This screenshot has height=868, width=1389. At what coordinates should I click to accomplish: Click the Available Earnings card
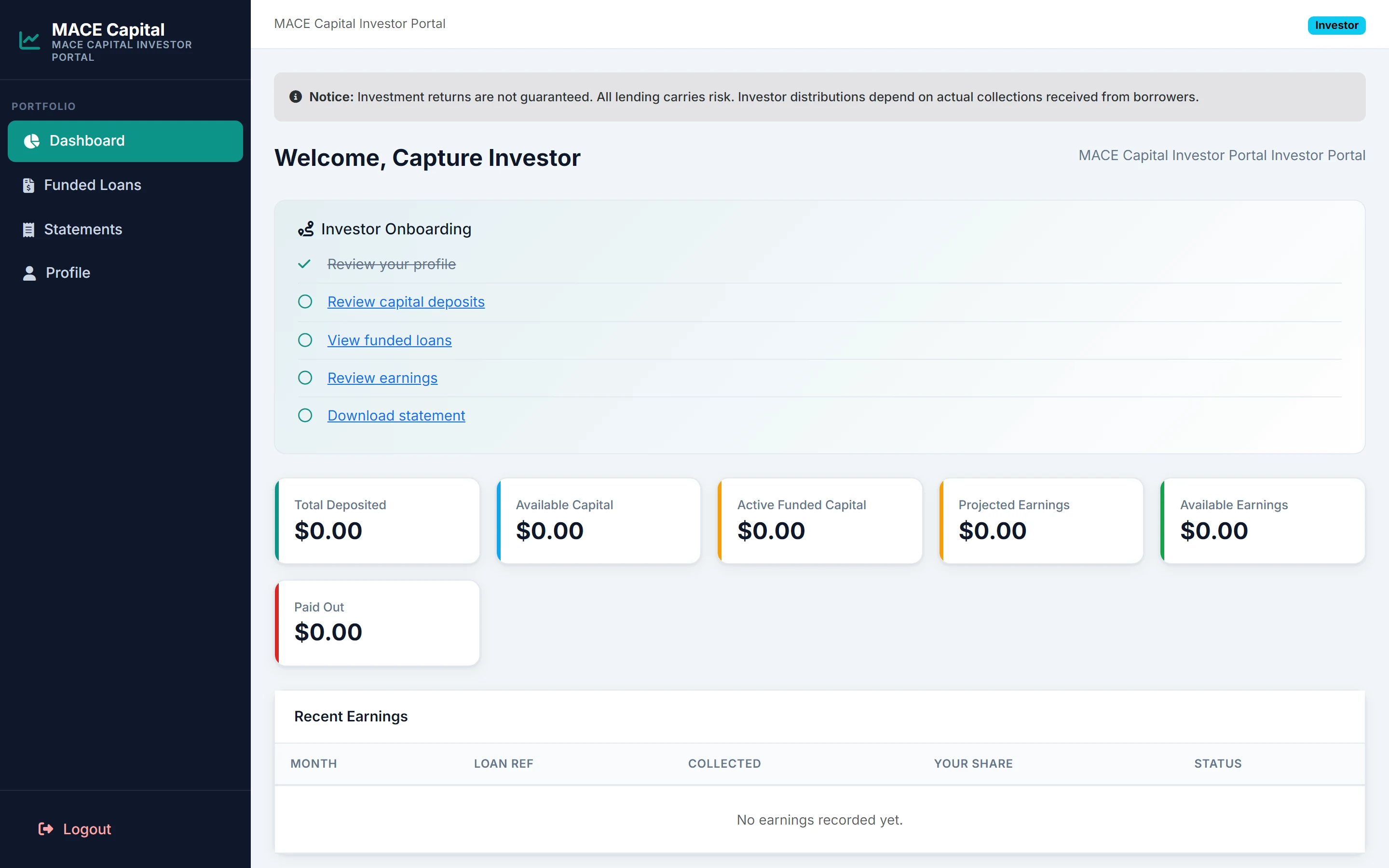(1263, 521)
